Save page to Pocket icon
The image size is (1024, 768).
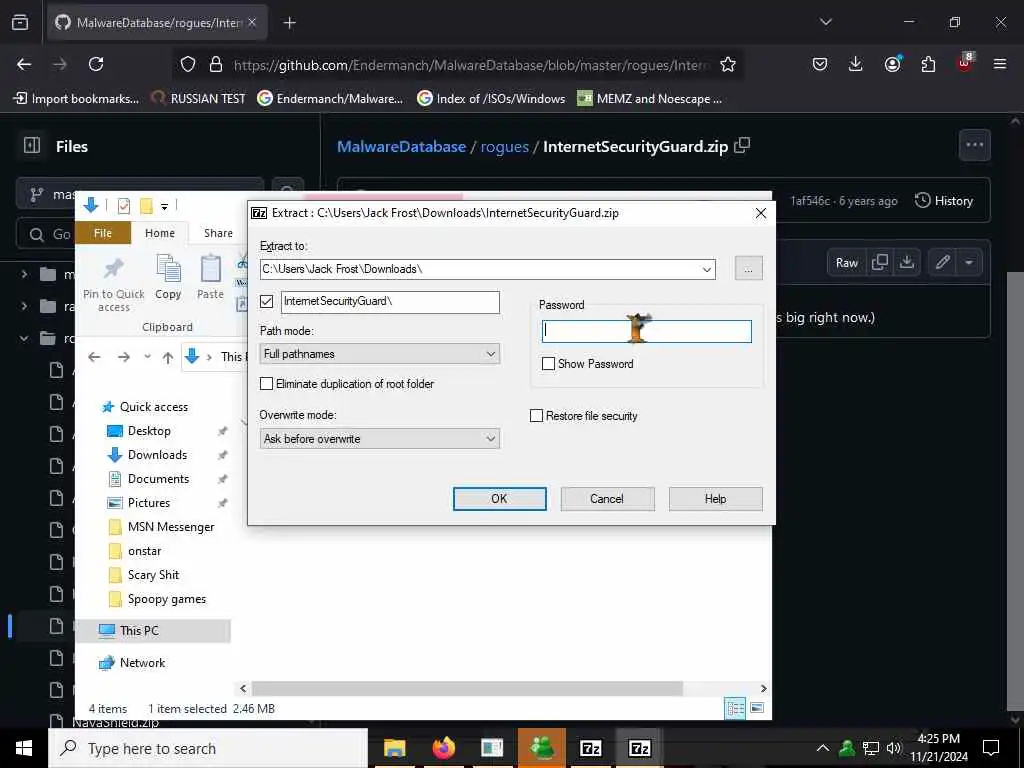coord(820,64)
